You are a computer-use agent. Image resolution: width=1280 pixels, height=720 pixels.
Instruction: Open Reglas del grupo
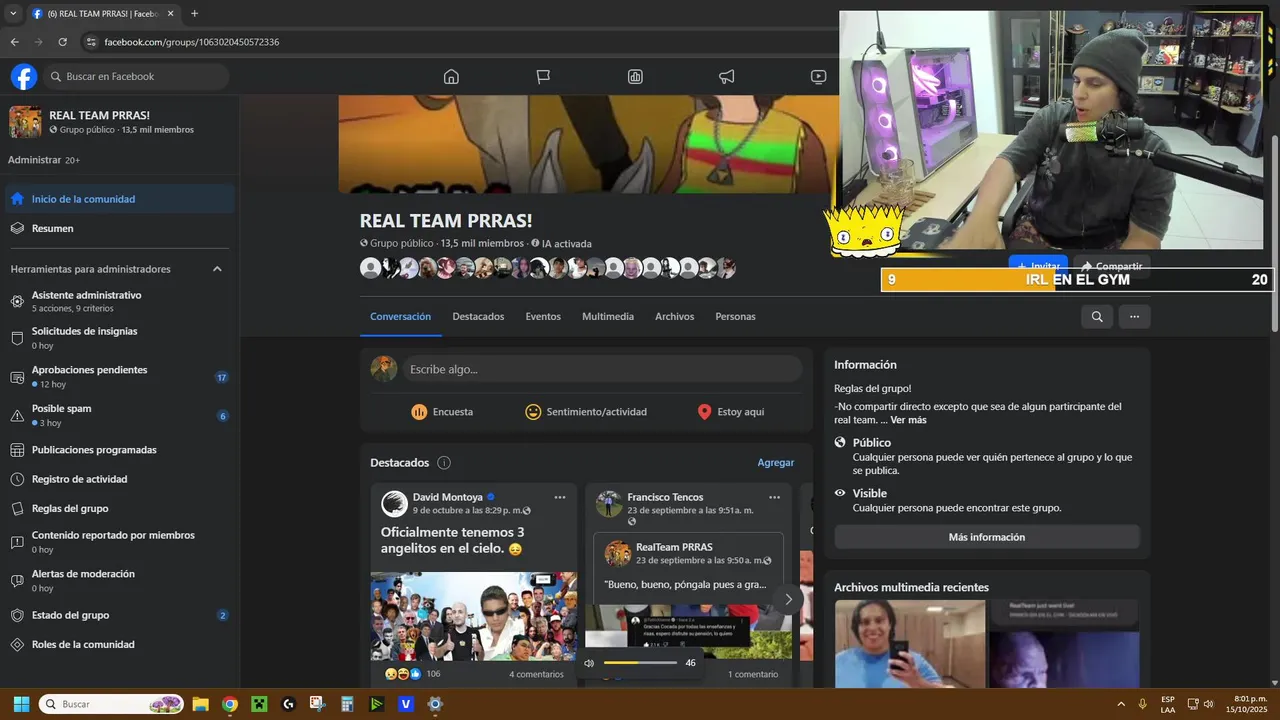pyautogui.click(x=118, y=508)
